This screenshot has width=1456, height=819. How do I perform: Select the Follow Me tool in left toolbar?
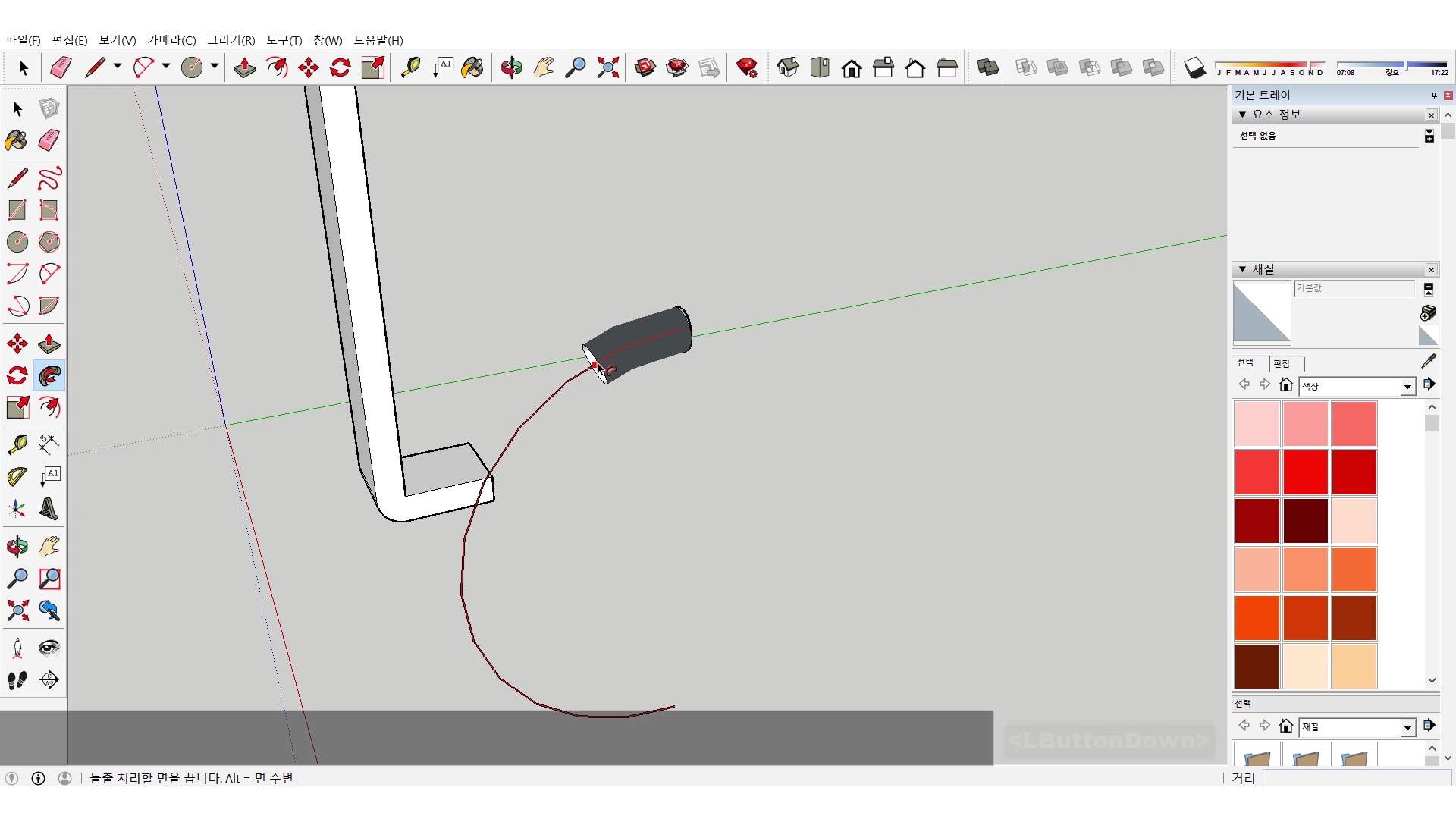(x=49, y=375)
